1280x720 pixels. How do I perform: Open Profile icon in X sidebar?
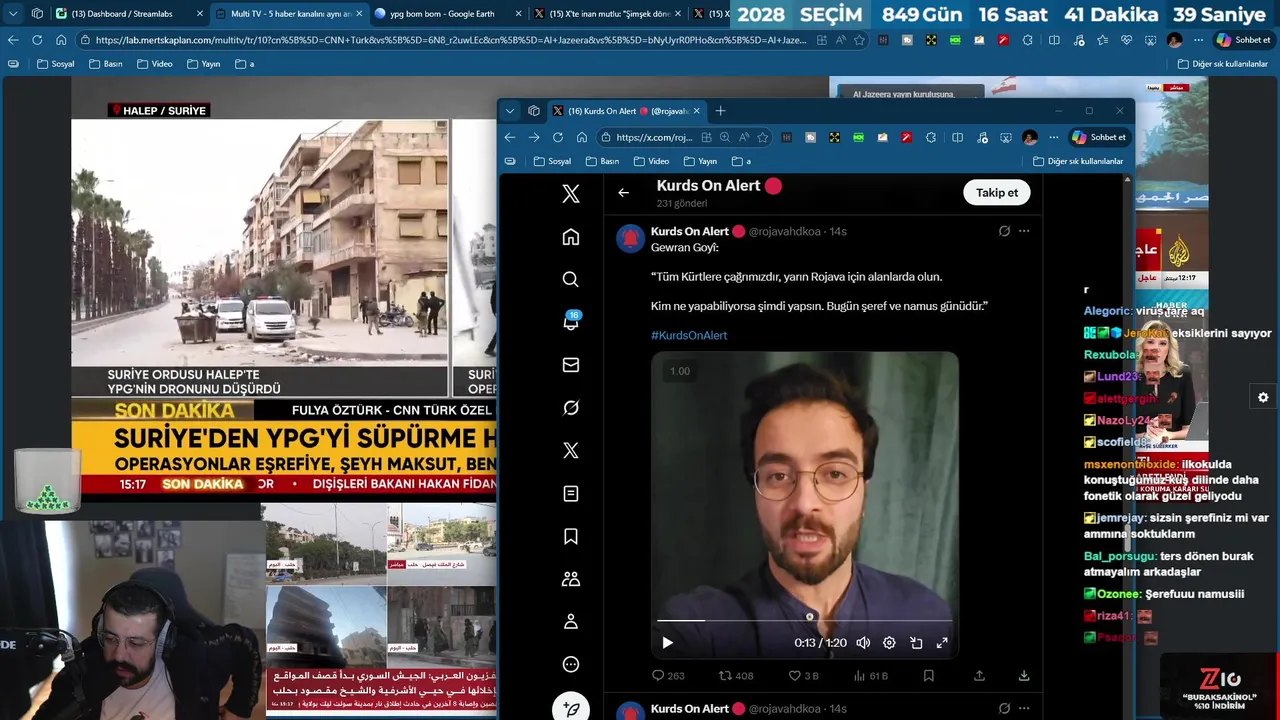571,622
